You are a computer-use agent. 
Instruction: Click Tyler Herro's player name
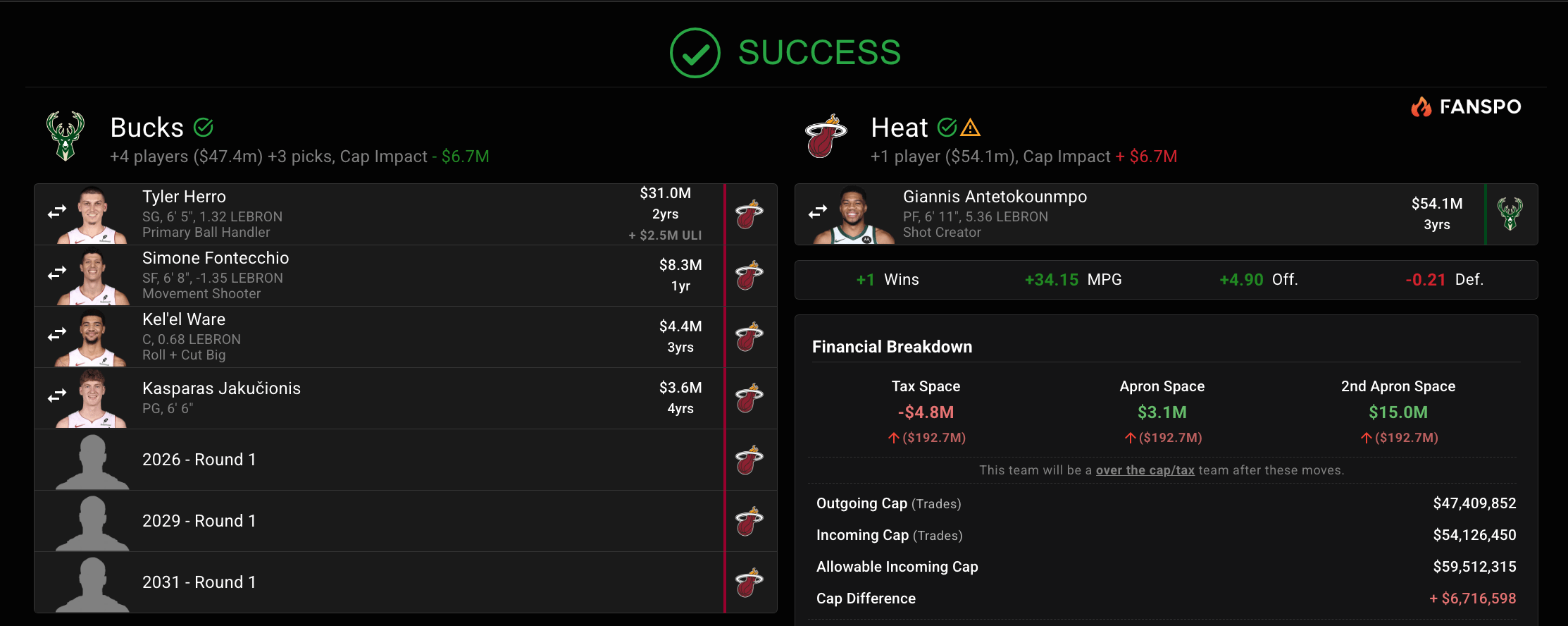184,197
